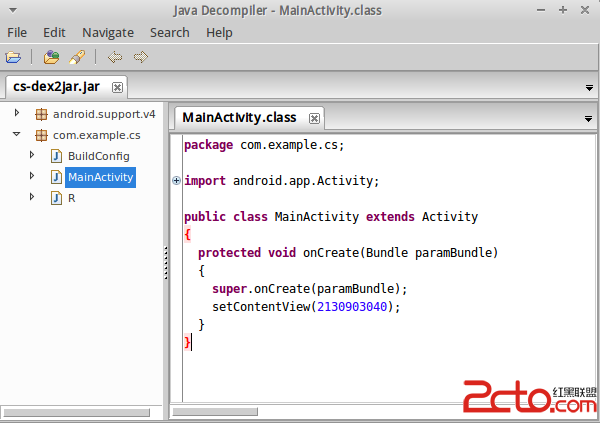Maximize the Java Decompiler window
The image size is (600, 423).
point(562,10)
